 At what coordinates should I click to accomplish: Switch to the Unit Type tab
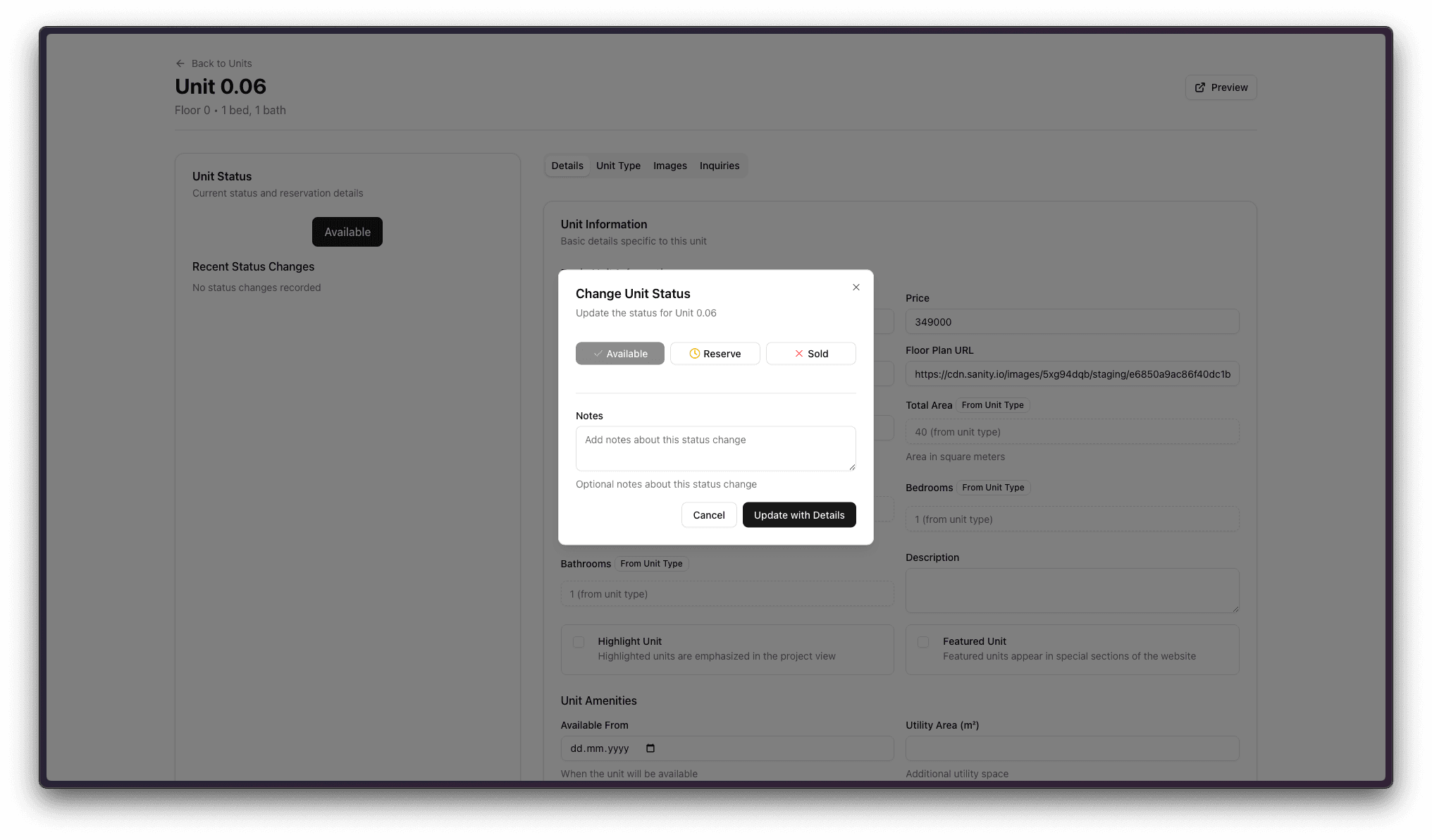point(618,166)
